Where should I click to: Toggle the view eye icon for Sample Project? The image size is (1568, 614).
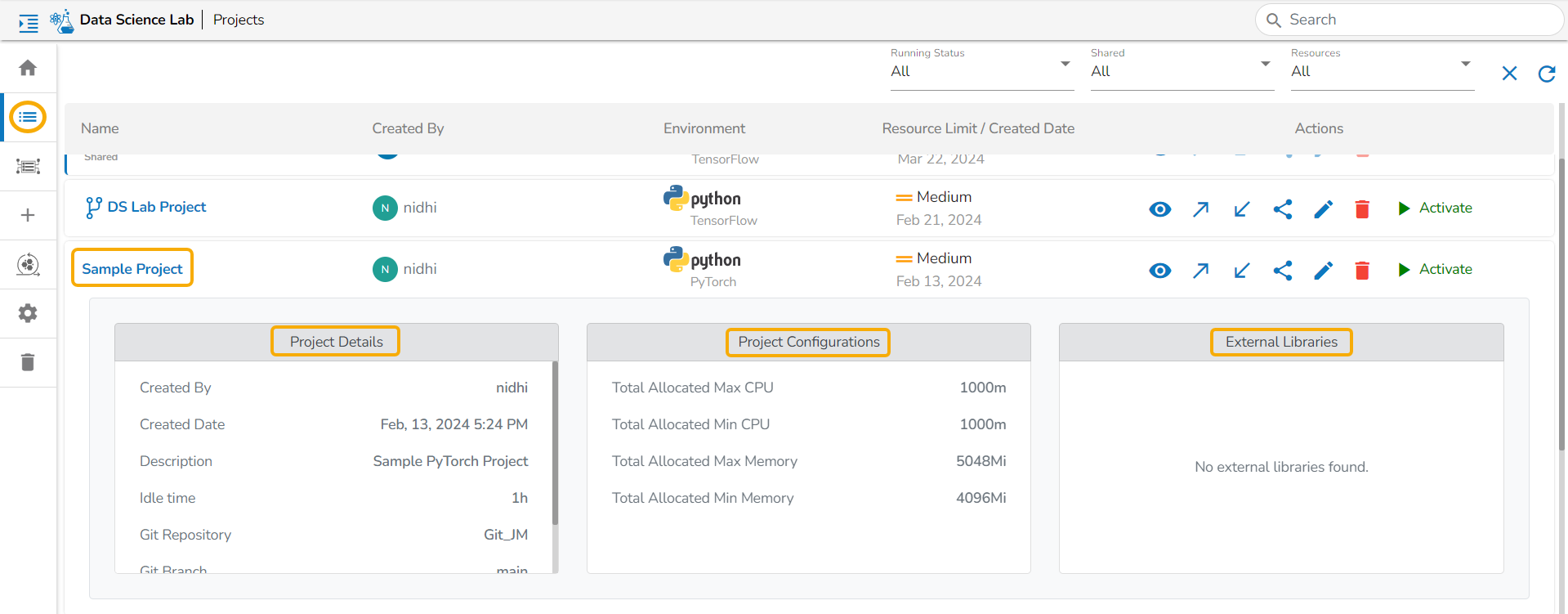1159,271
